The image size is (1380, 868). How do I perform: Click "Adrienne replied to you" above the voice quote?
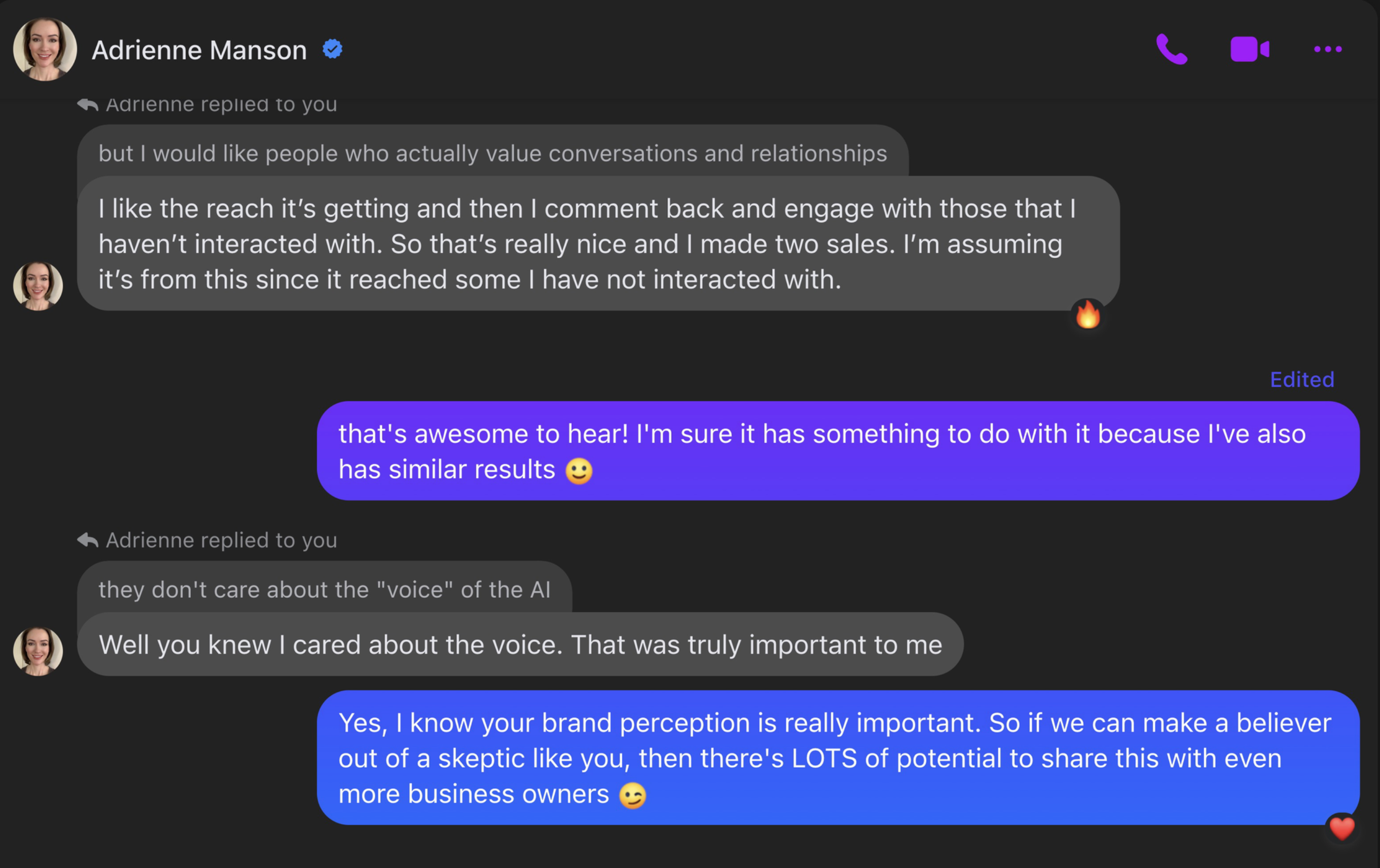(221, 540)
